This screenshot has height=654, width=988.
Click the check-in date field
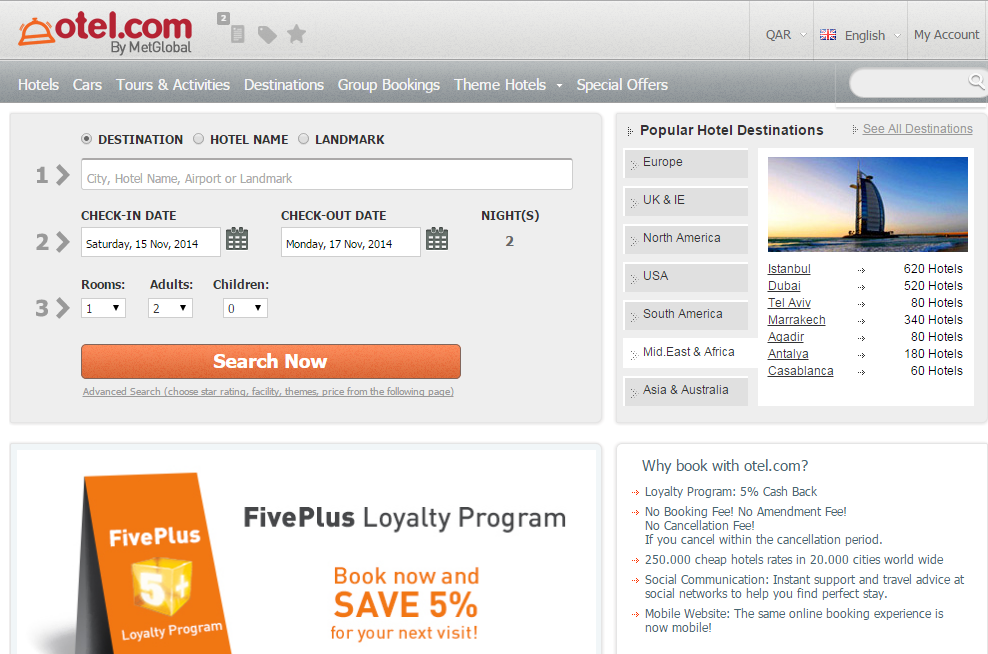click(151, 242)
